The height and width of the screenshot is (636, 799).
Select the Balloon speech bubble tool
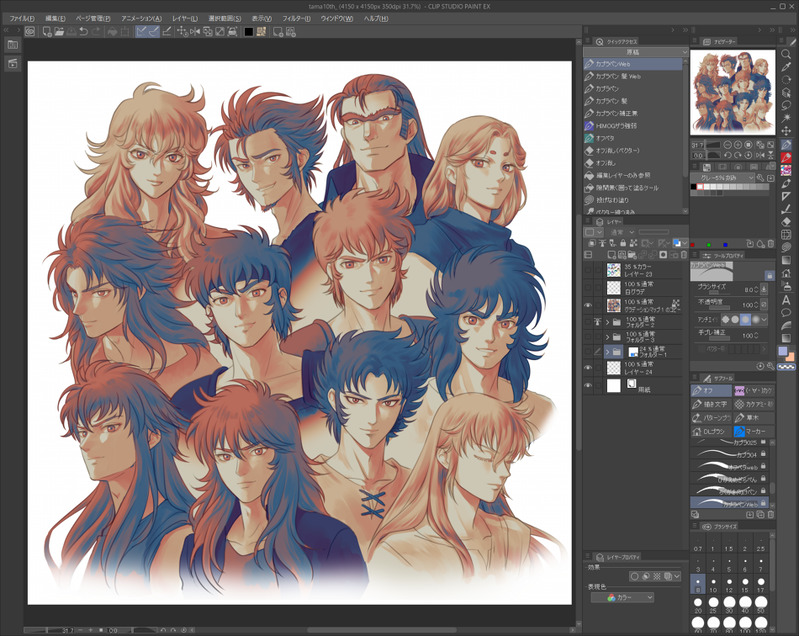(786, 312)
